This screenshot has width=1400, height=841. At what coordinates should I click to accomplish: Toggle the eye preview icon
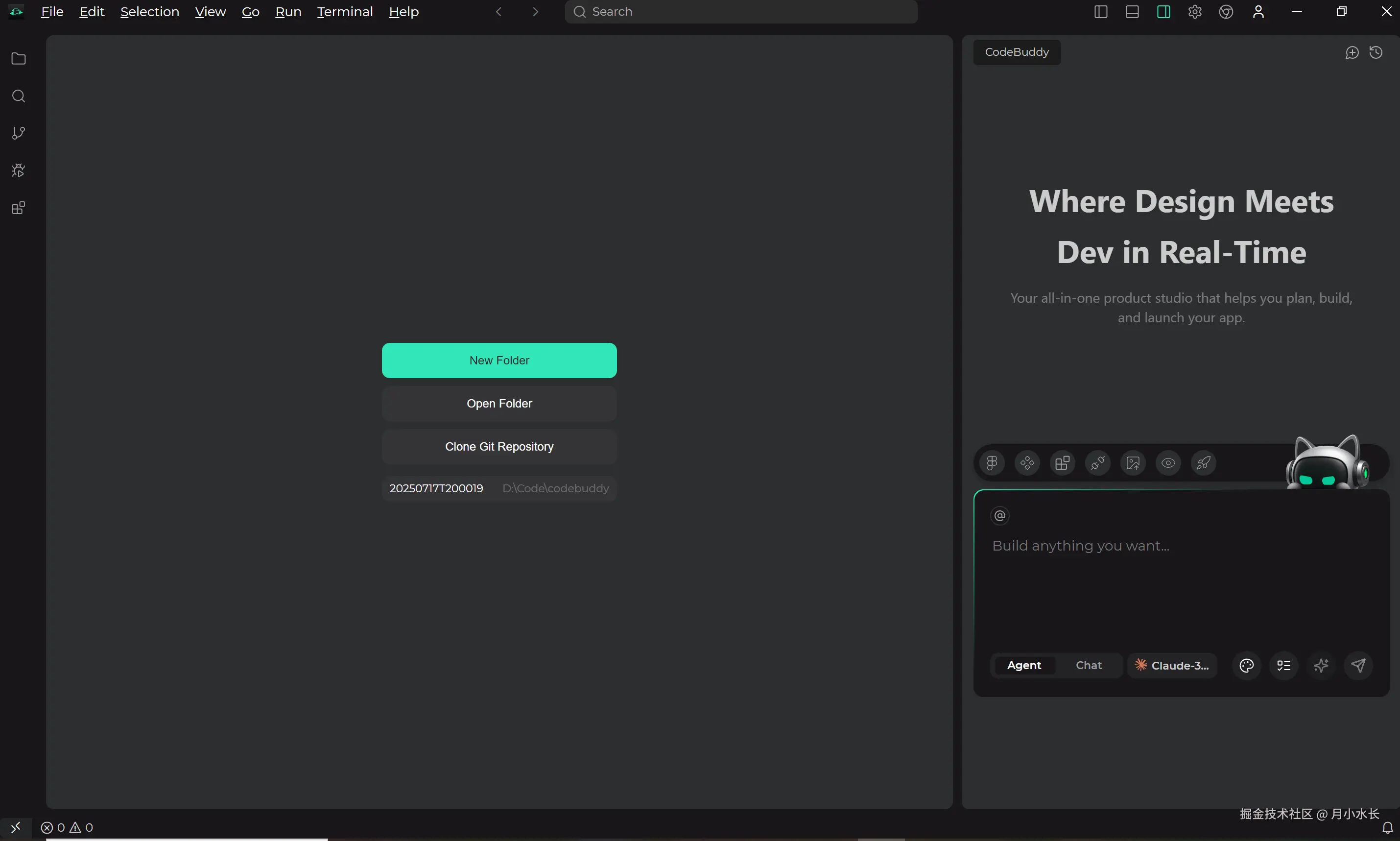1168,463
